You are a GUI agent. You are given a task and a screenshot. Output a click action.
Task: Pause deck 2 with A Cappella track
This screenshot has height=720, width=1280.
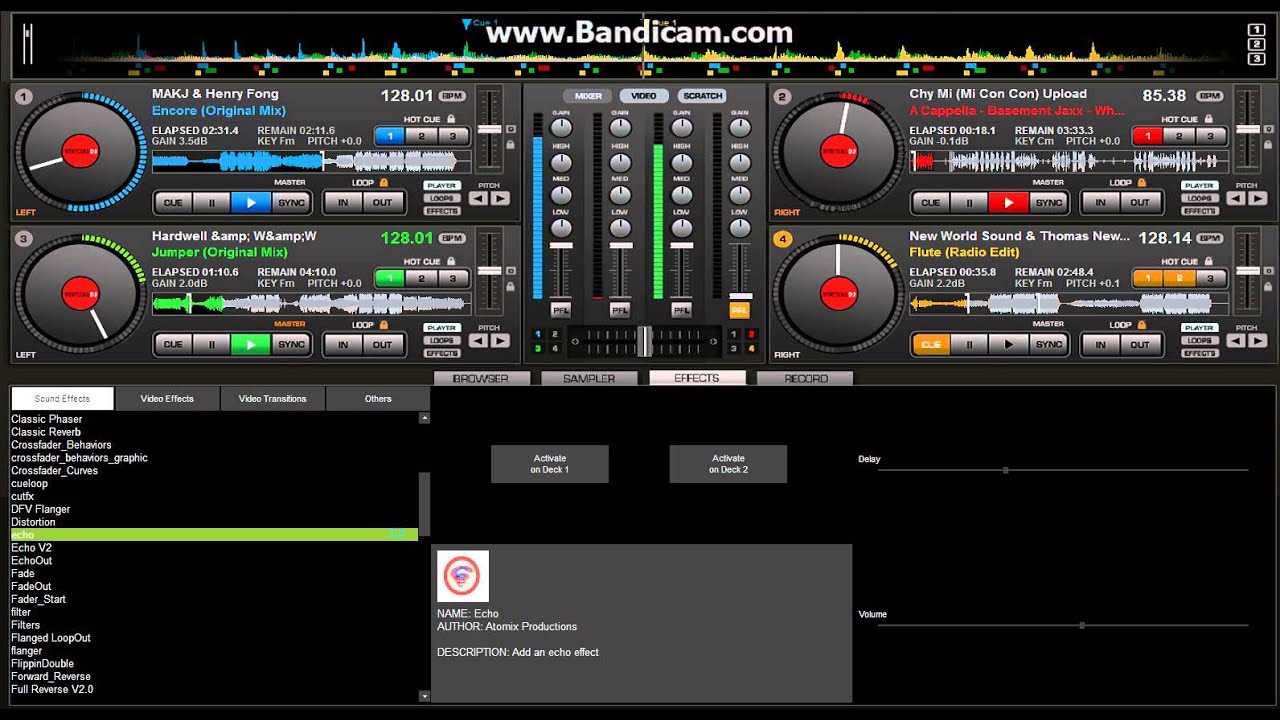click(x=969, y=202)
